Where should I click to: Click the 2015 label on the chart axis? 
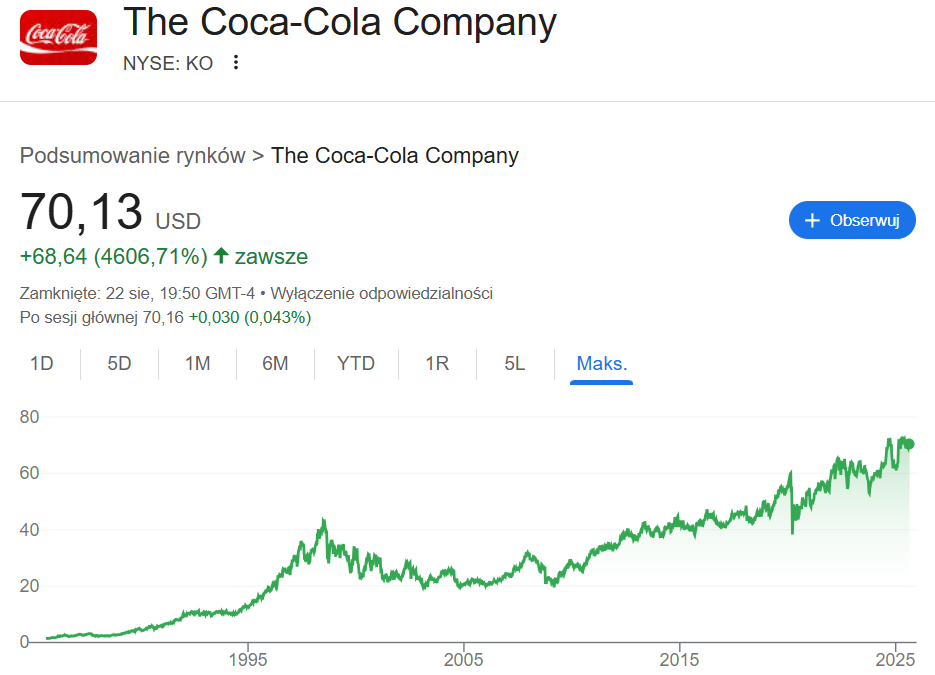pyautogui.click(x=679, y=659)
